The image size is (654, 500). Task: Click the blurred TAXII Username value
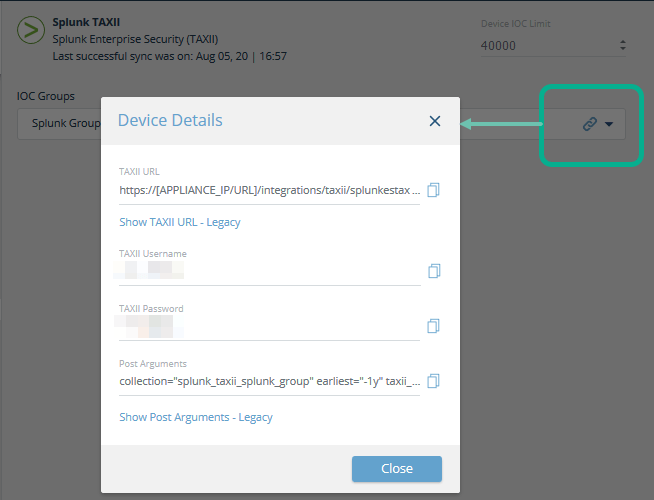coord(148,270)
